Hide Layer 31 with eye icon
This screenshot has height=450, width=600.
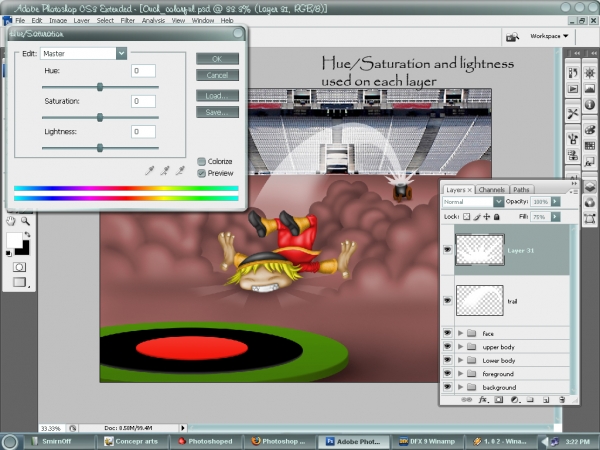tap(447, 250)
